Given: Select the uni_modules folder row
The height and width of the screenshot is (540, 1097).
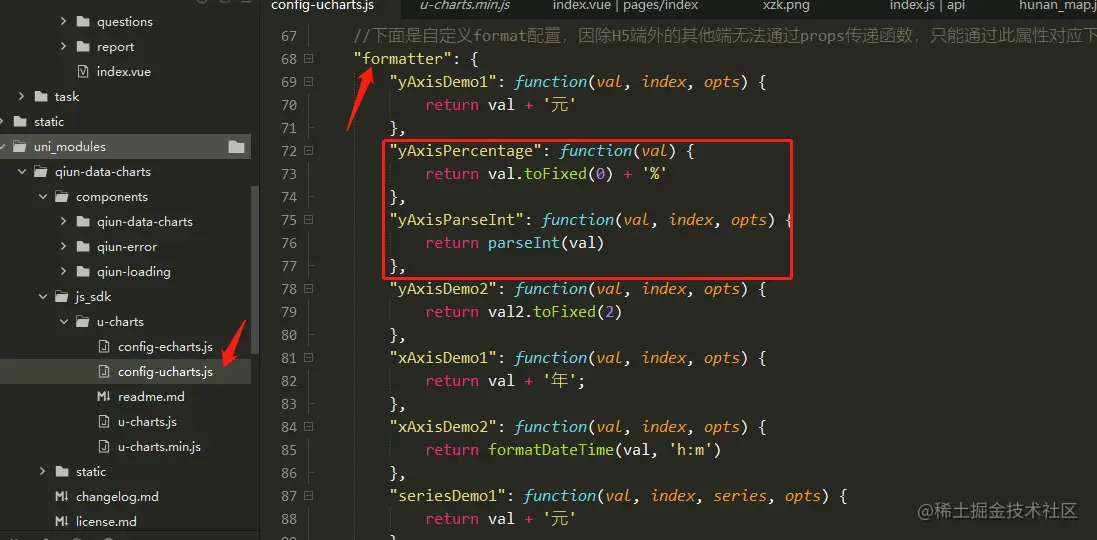Looking at the screenshot, I should point(126,147).
